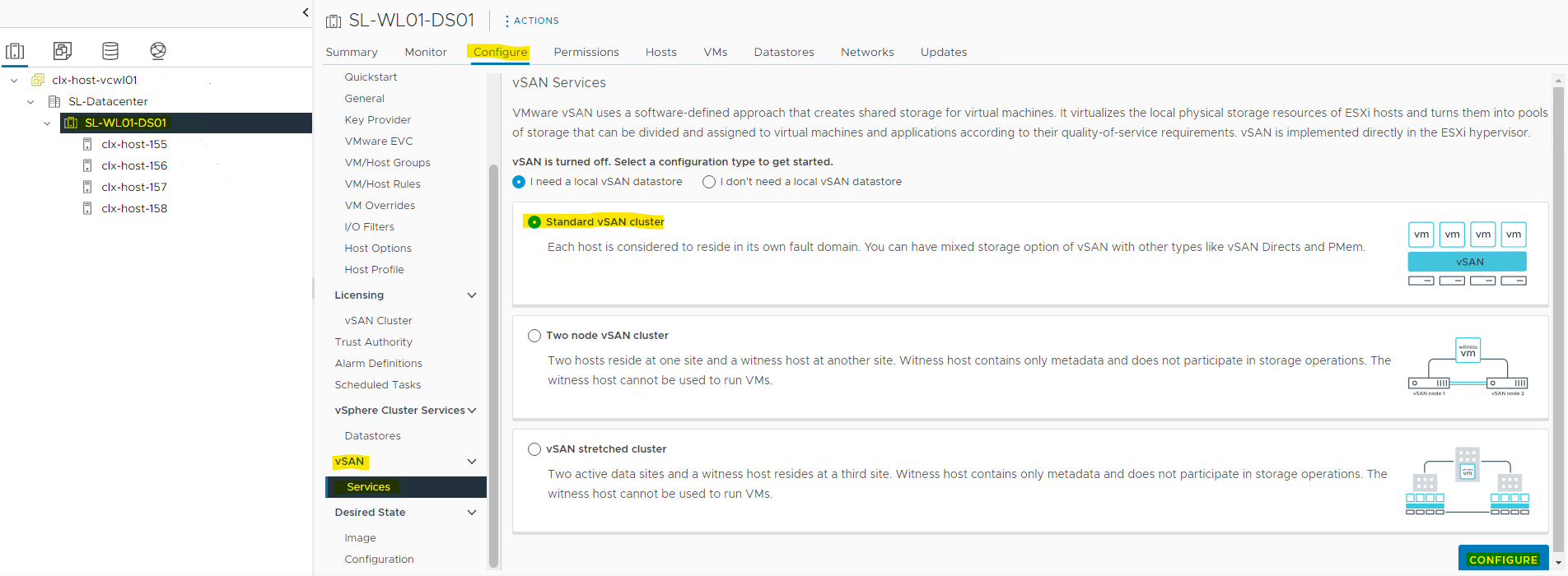This screenshot has height=576, width=1568.
Task: Open Key Provider settings
Action: pos(378,120)
